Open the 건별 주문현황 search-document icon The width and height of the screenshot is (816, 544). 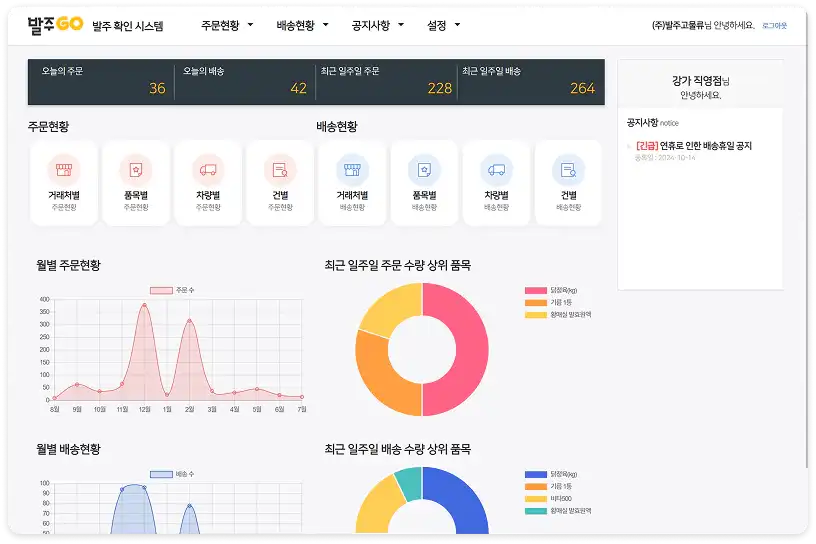tap(280, 170)
